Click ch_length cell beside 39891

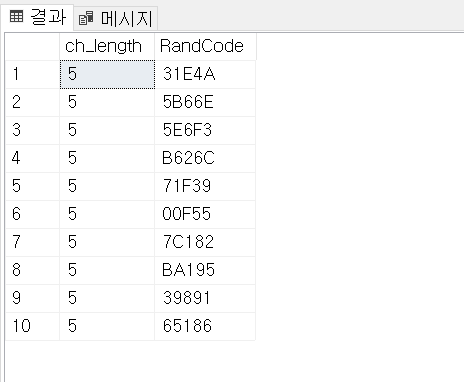pyautogui.click(x=107, y=298)
